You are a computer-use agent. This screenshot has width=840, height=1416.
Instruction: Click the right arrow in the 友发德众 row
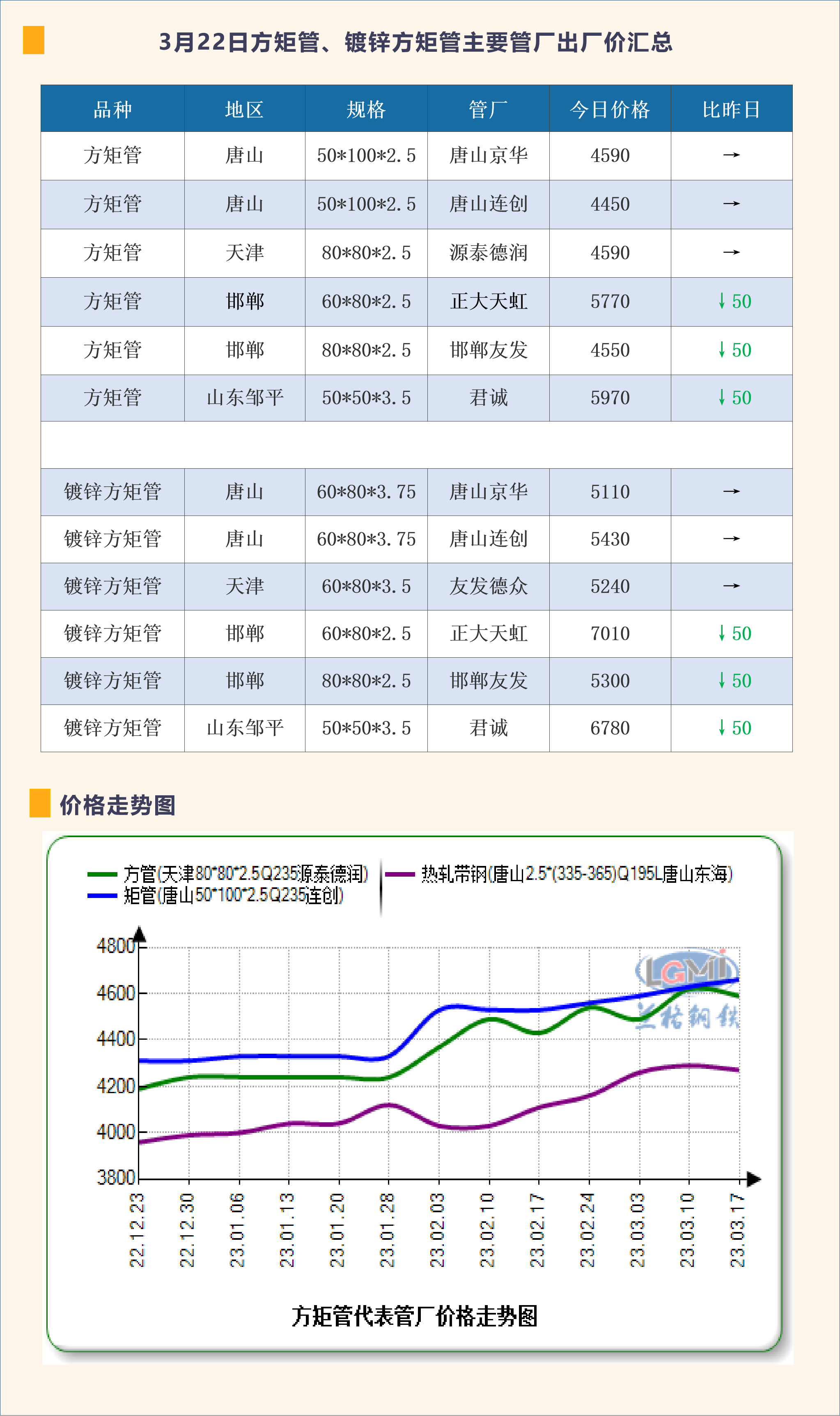(x=731, y=586)
